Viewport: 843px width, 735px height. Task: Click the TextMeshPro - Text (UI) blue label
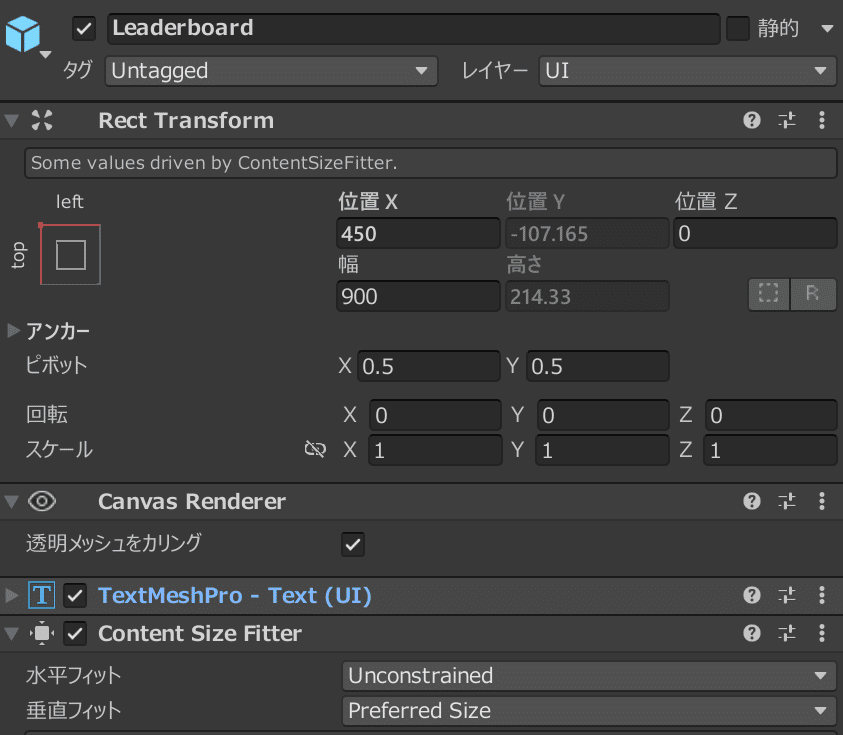coord(234,594)
